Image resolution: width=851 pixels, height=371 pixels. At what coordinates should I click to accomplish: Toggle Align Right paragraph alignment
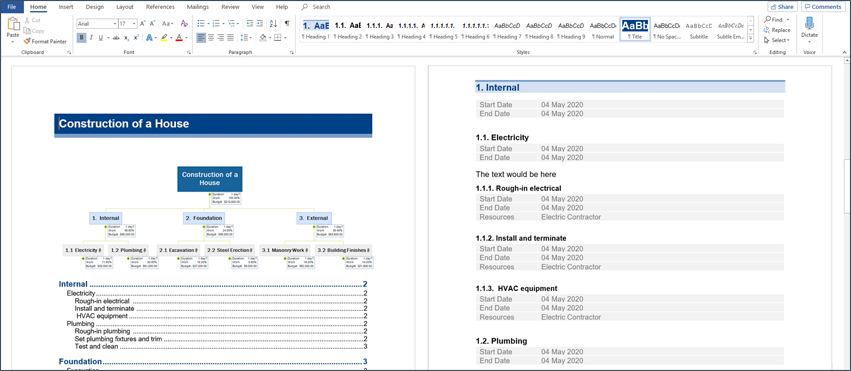pyautogui.click(x=221, y=37)
